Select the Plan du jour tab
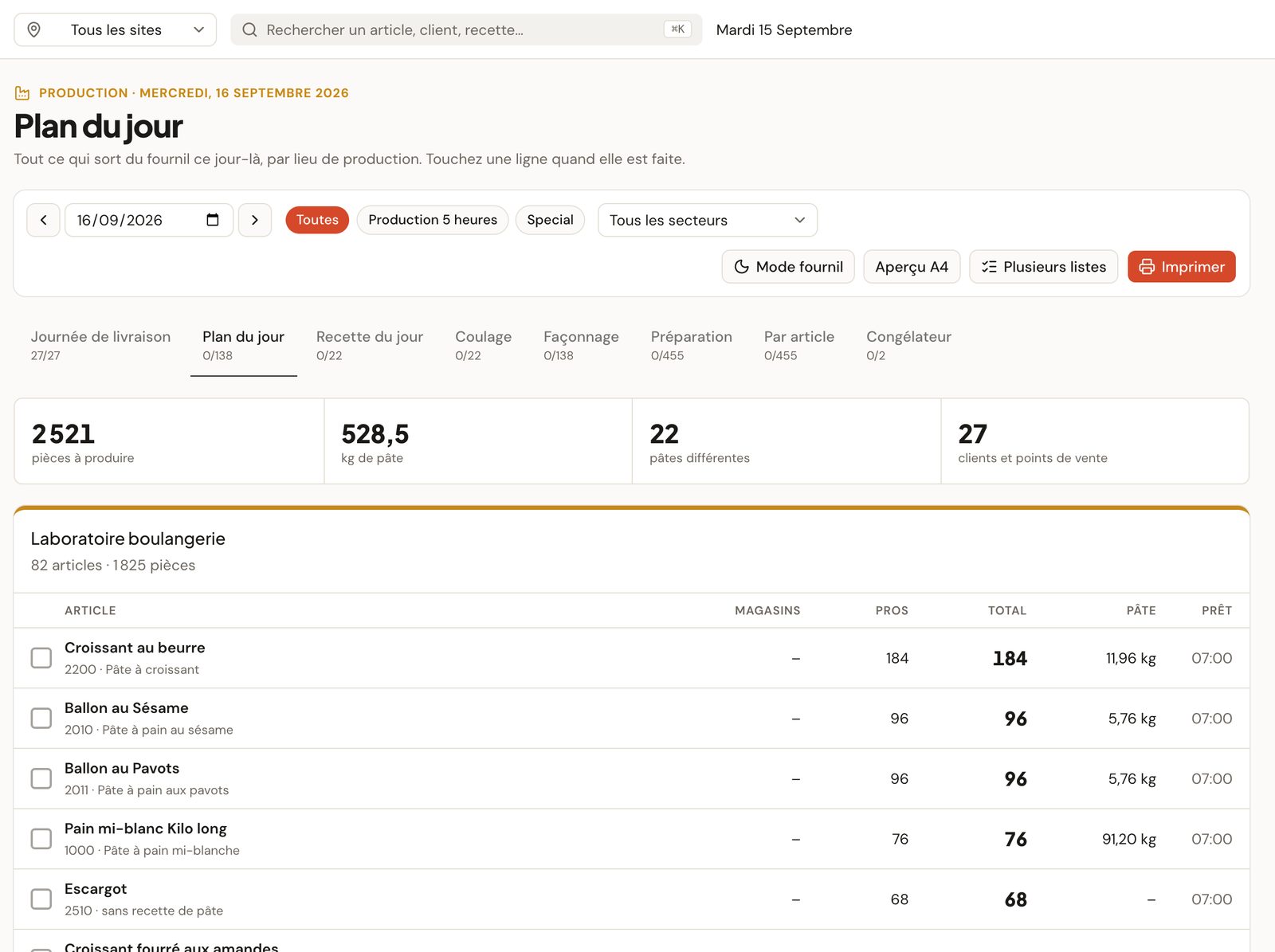Viewport: 1275px width, 952px height. point(244,345)
